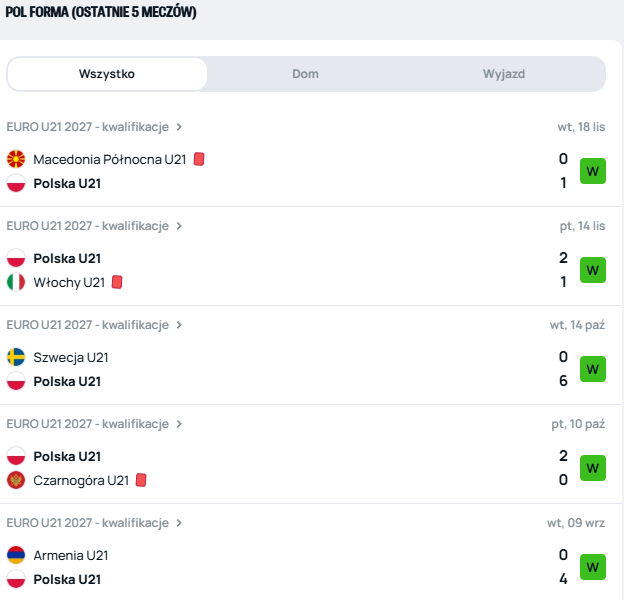Click green W badge for Macedonia Północna match
Screen dimensions: 624x600
click(593, 171)
